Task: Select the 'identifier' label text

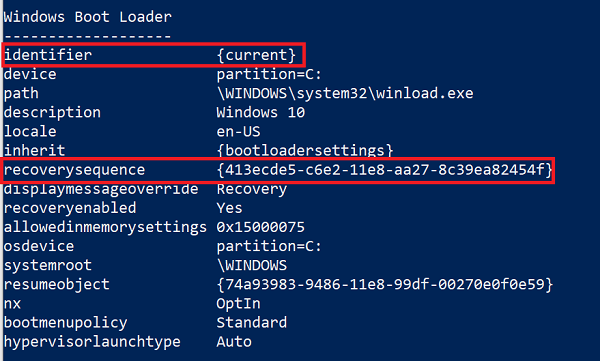Action: click(48, 55)
